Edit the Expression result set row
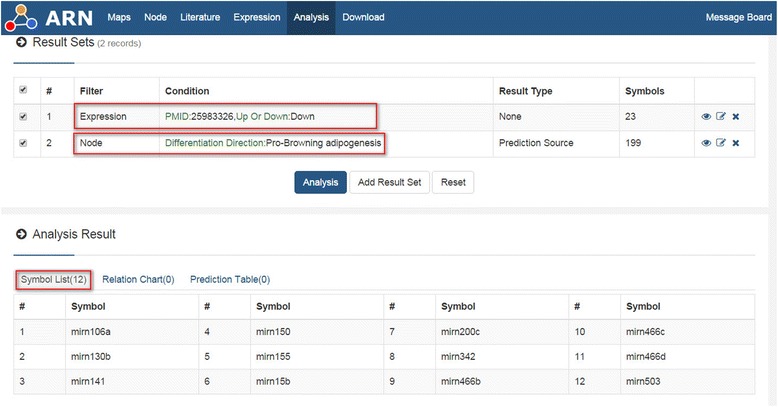This screenshot has height=407, width=778. (x=721, y=116)
